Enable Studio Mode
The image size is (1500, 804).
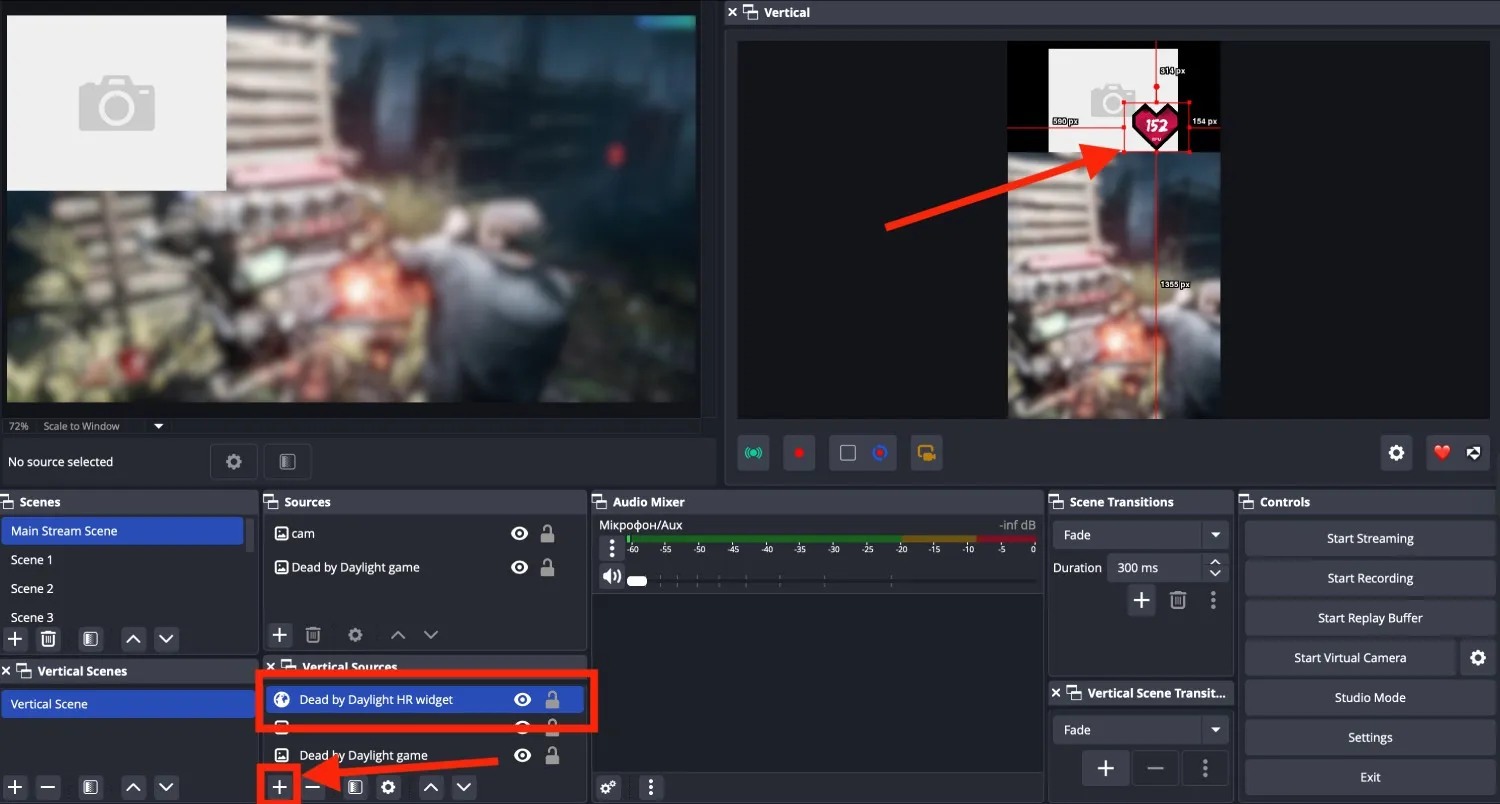click(1369, 698)
